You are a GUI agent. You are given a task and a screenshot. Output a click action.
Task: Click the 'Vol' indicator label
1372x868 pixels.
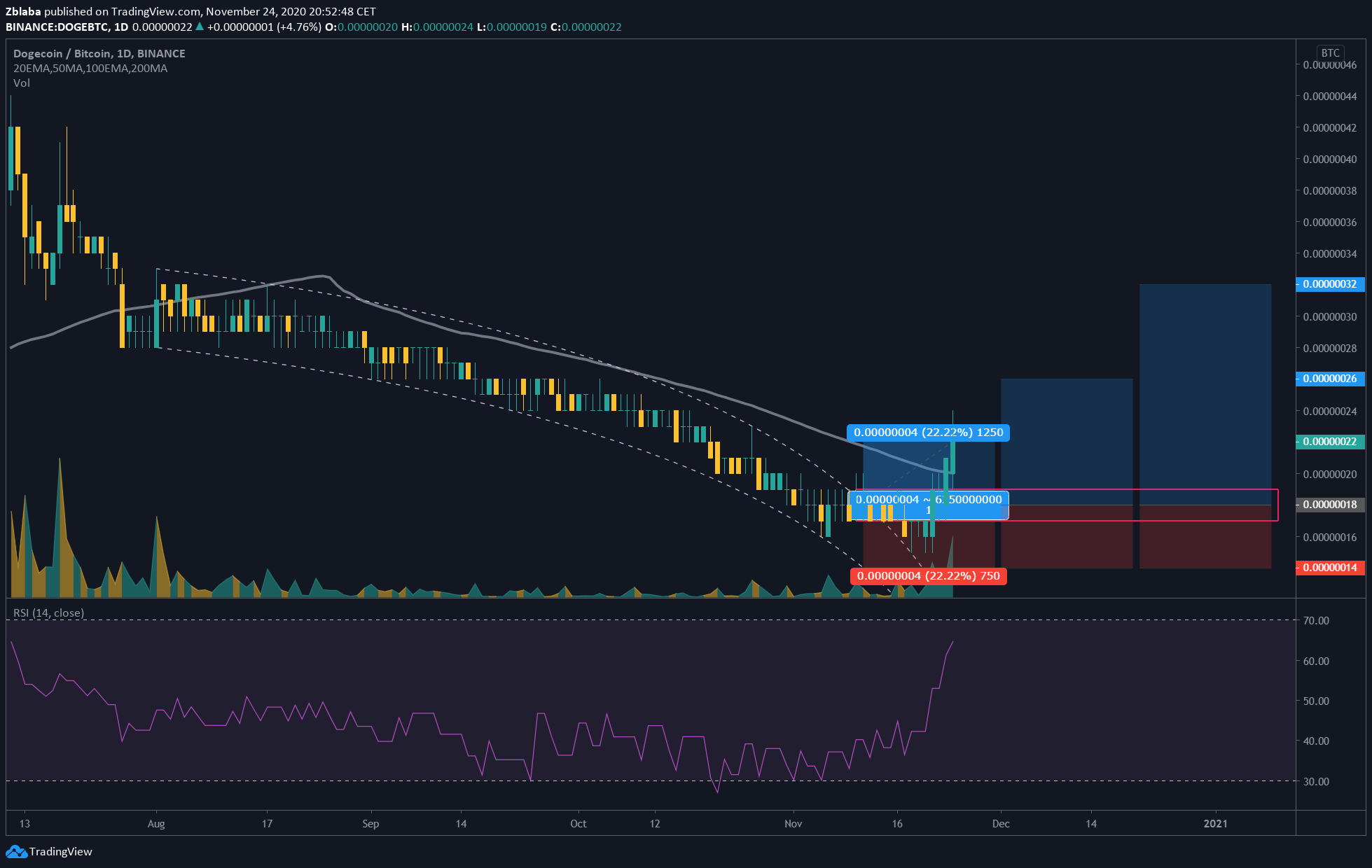click(22, 83)
